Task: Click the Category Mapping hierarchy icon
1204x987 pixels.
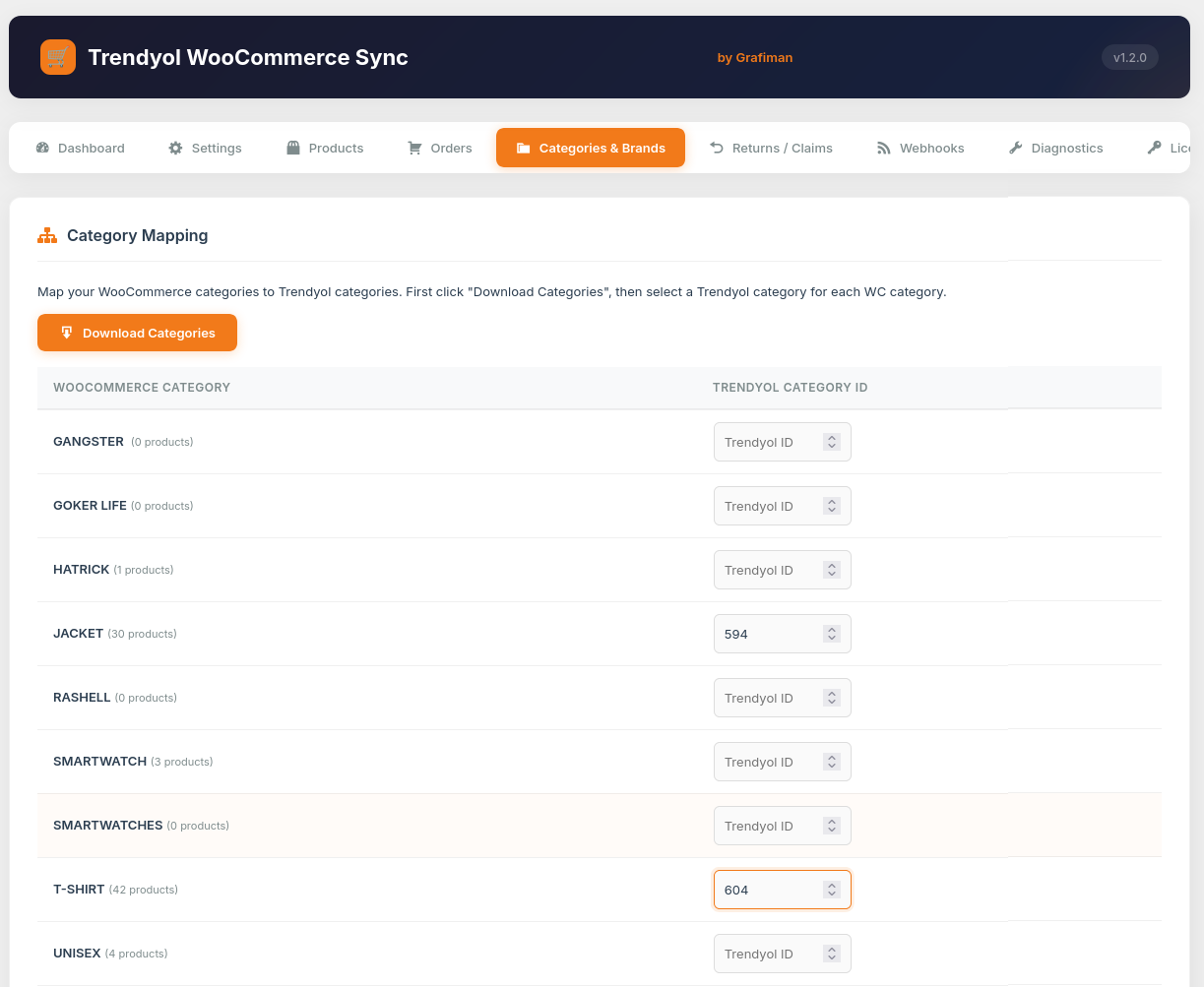Action: point(47,235)
